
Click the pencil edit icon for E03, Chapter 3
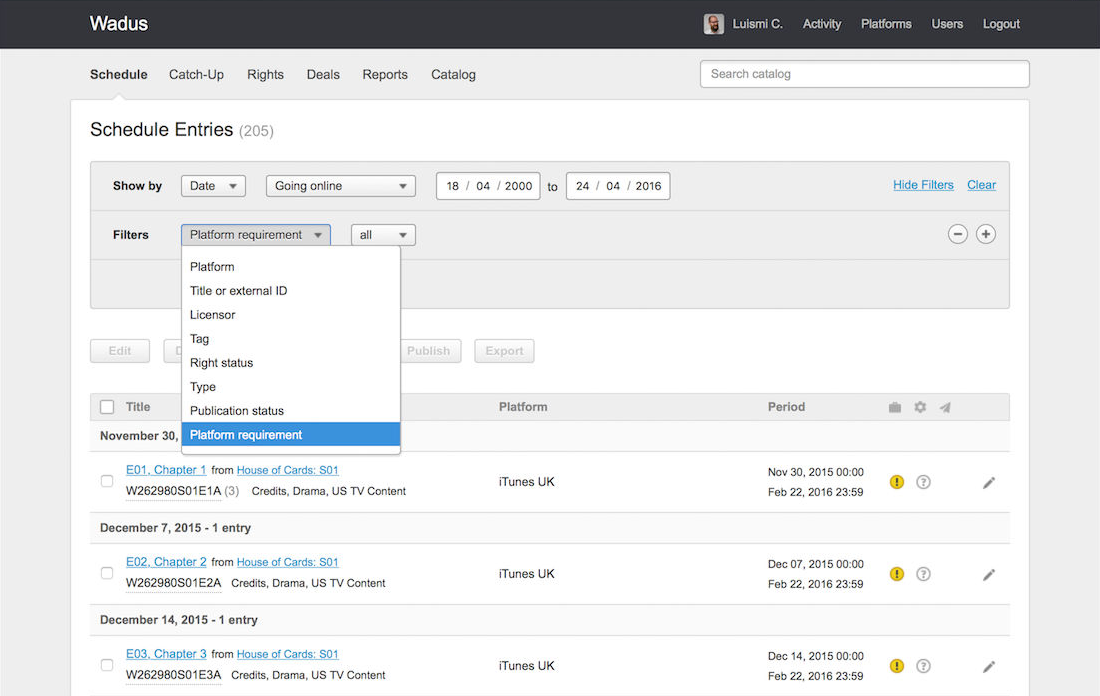(x=988, y=667)
